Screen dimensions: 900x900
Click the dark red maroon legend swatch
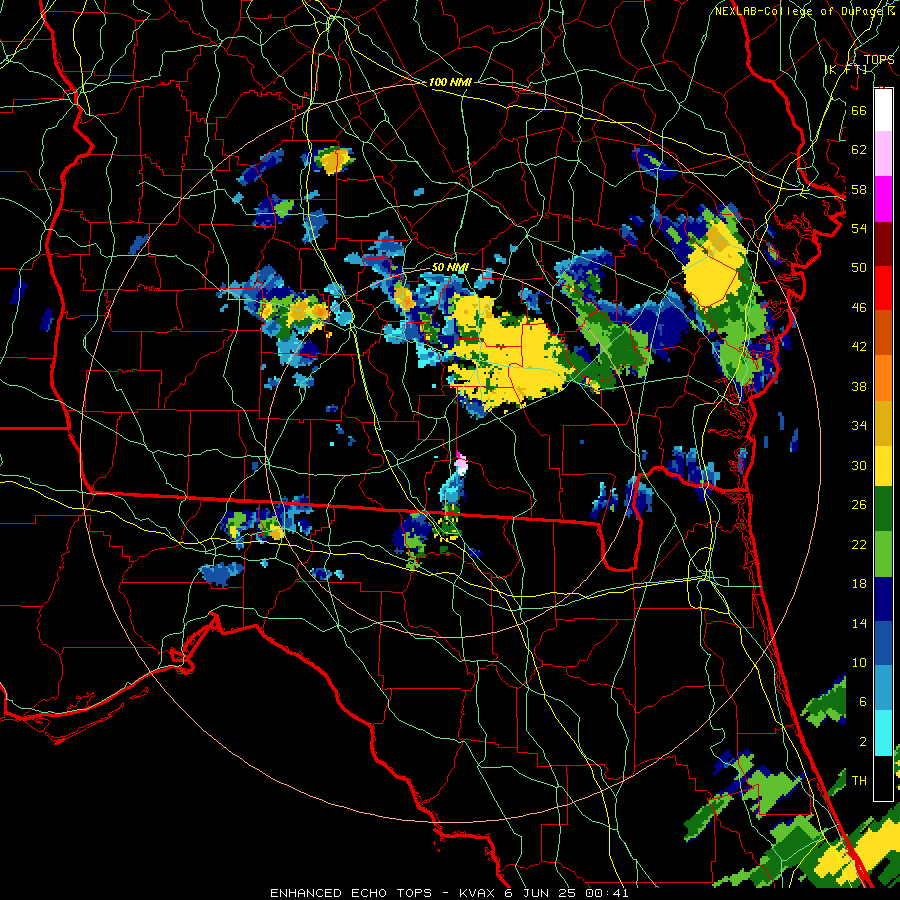point(883,243)
